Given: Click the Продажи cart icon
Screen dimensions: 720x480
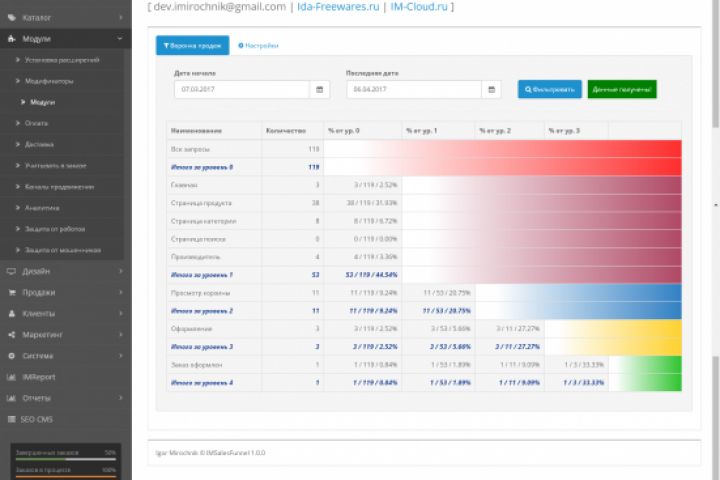Looking at the screenshot, I should coord(11,292).
